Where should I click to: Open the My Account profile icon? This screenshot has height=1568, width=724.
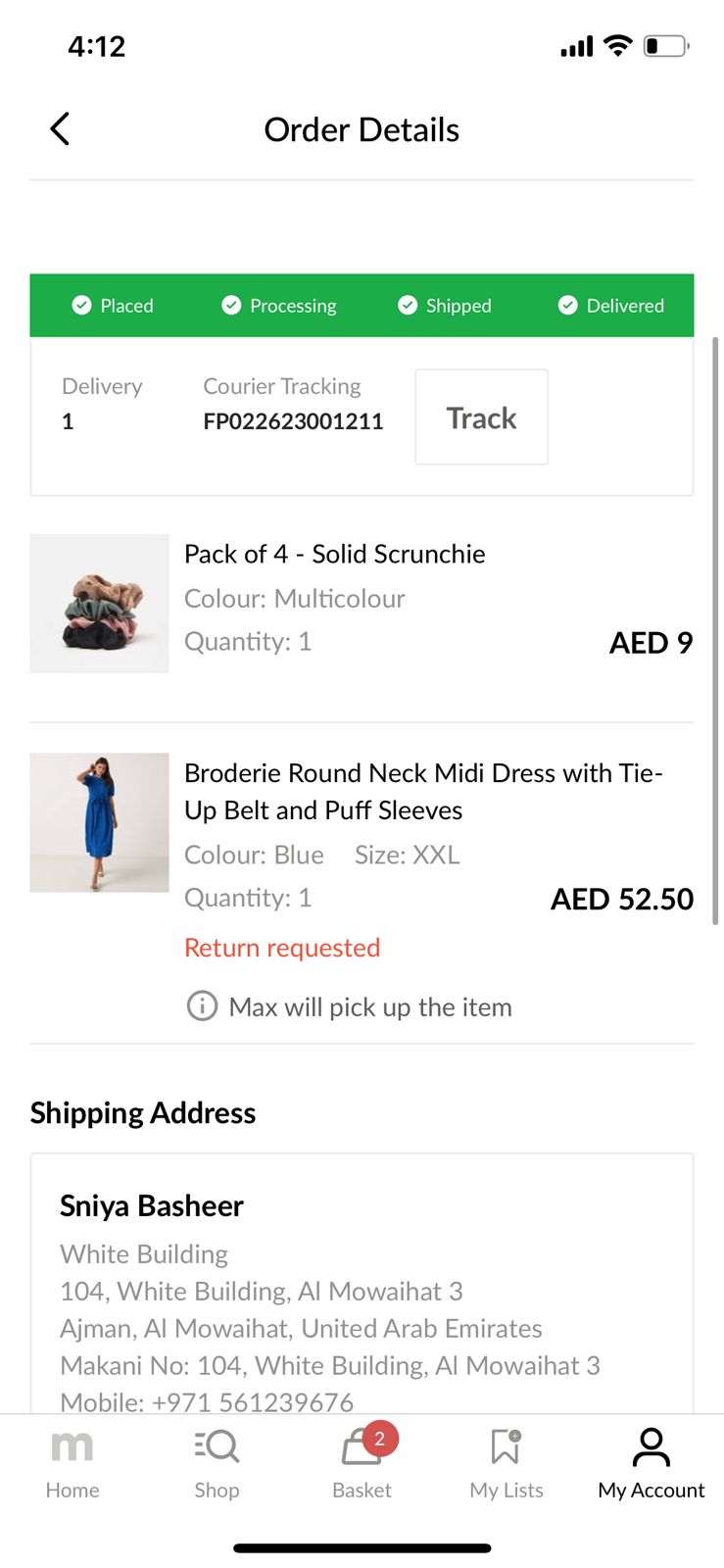coord(651,1446)
